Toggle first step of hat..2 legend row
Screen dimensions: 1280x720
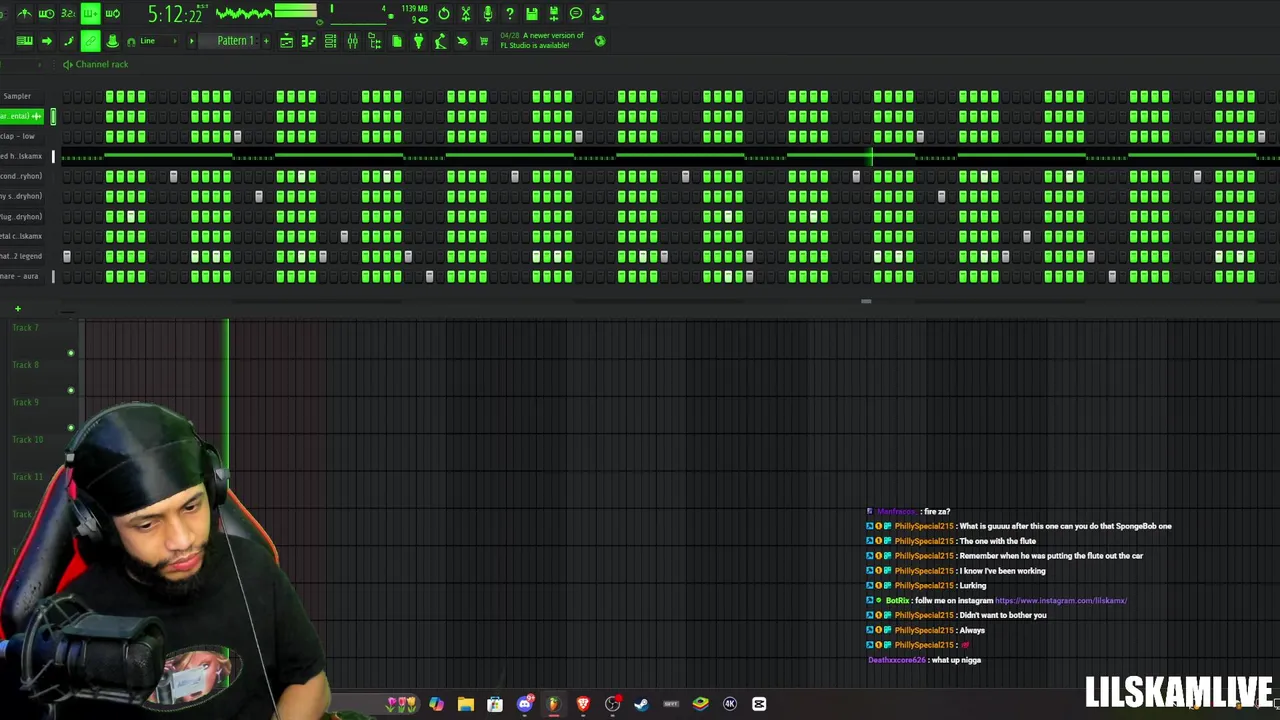[x=67, y=256]
